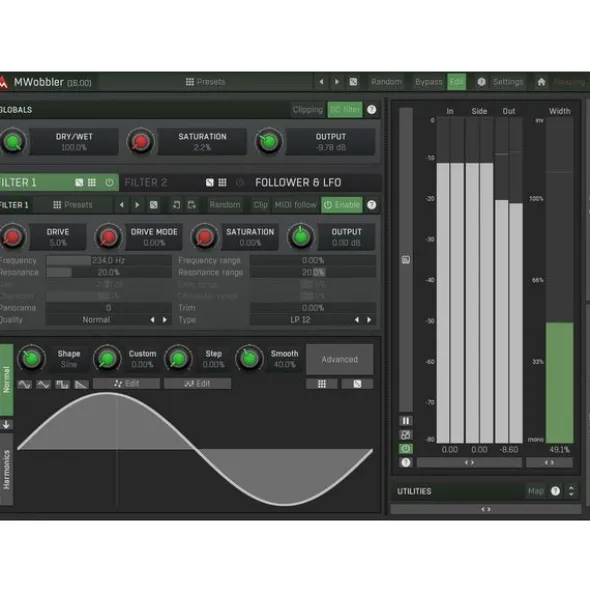Toggle Filter 2 tab power icon
The width and height of the screenshot is (590, 591).
(240, 183)
